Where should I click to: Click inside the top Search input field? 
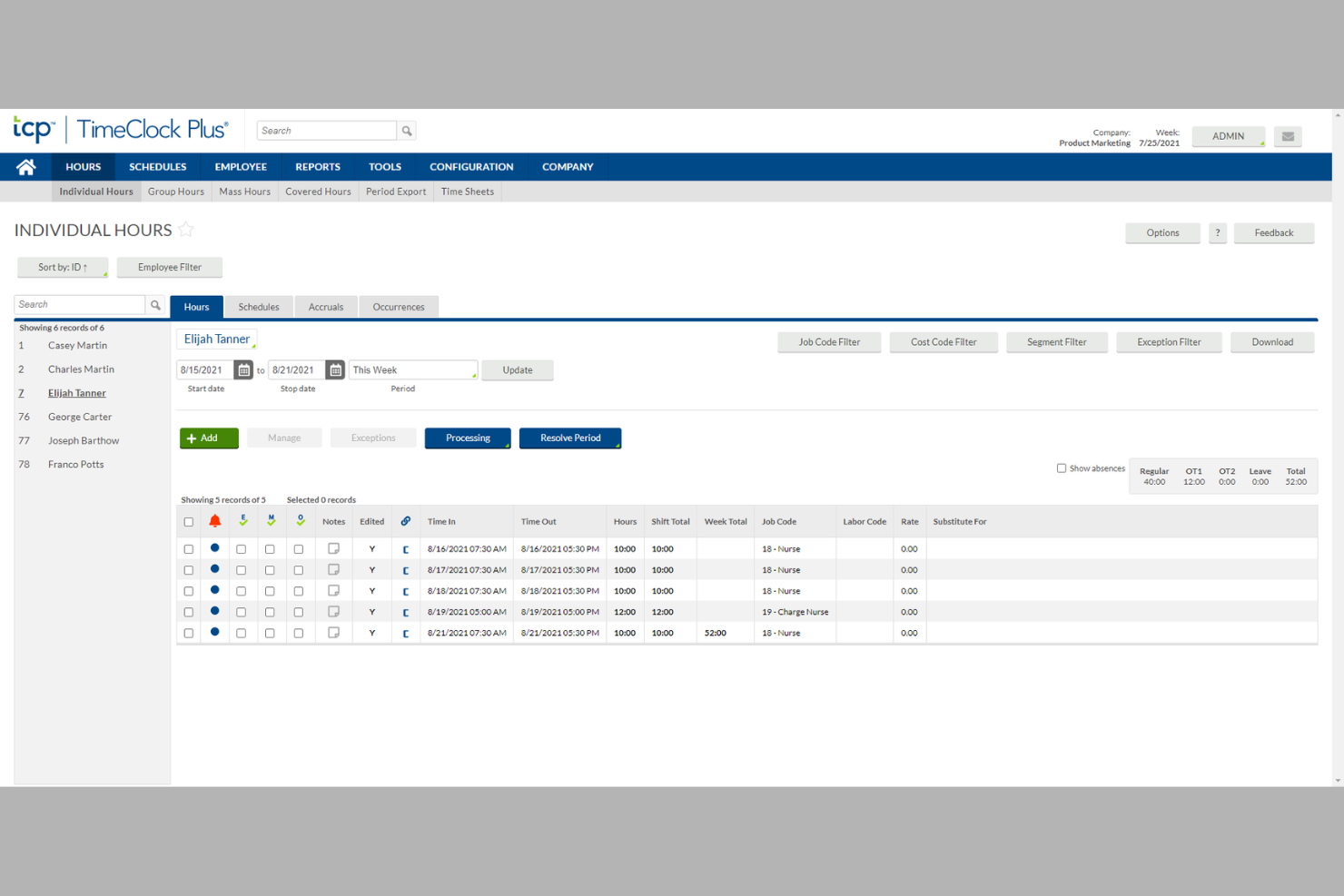point(327,130)
